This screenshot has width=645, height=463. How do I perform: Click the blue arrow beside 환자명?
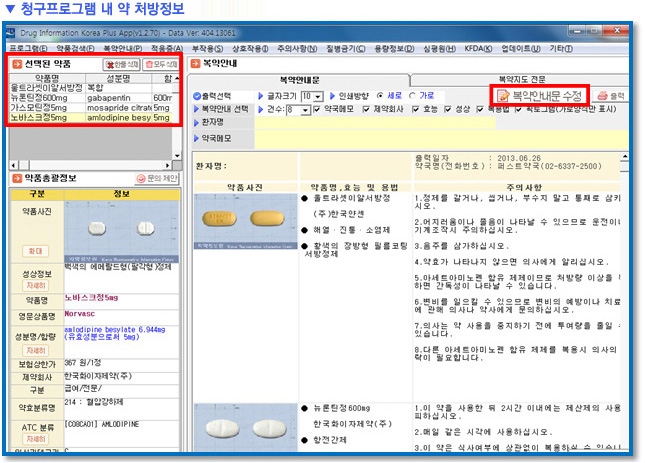click(197, 123)
